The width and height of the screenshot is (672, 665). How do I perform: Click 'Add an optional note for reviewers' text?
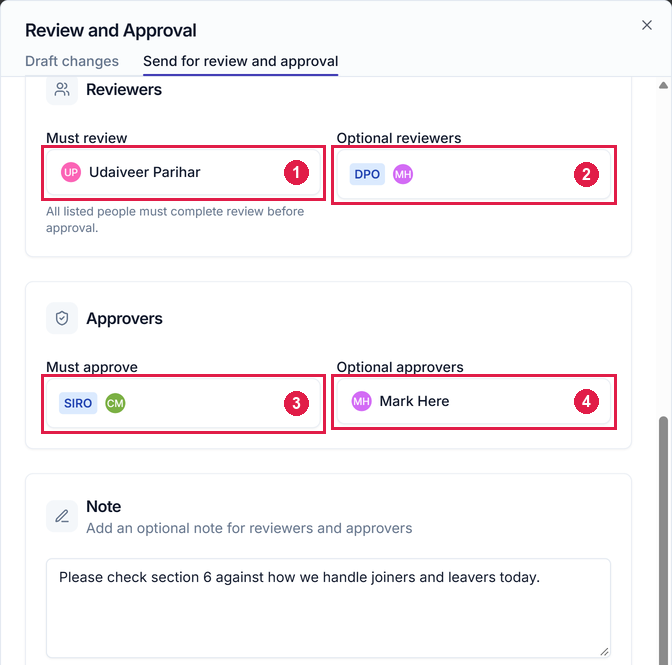click(249, 528)
